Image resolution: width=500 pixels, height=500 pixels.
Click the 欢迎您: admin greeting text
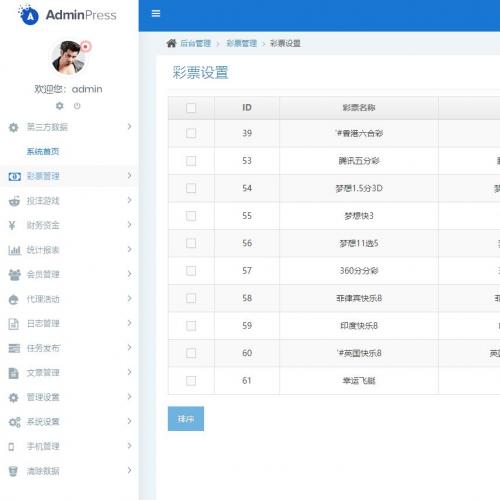[68, 89]
